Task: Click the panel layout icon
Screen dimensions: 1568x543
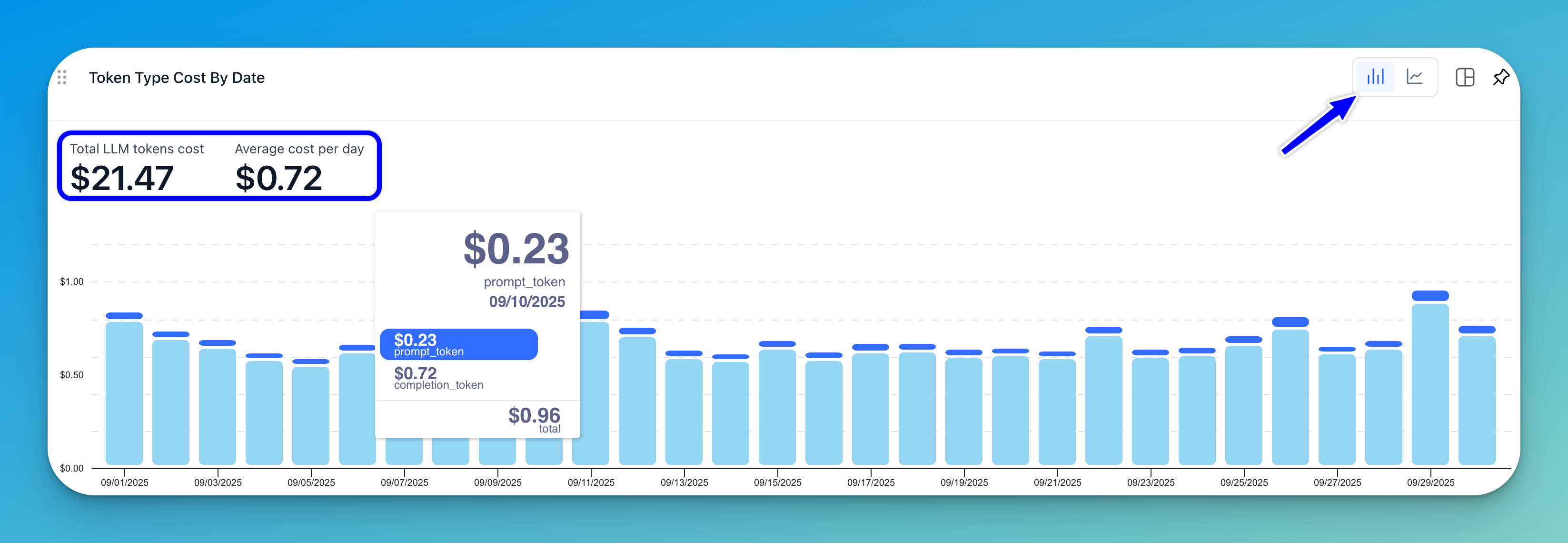Action: pyautogui.click(x=1465, y=77)
